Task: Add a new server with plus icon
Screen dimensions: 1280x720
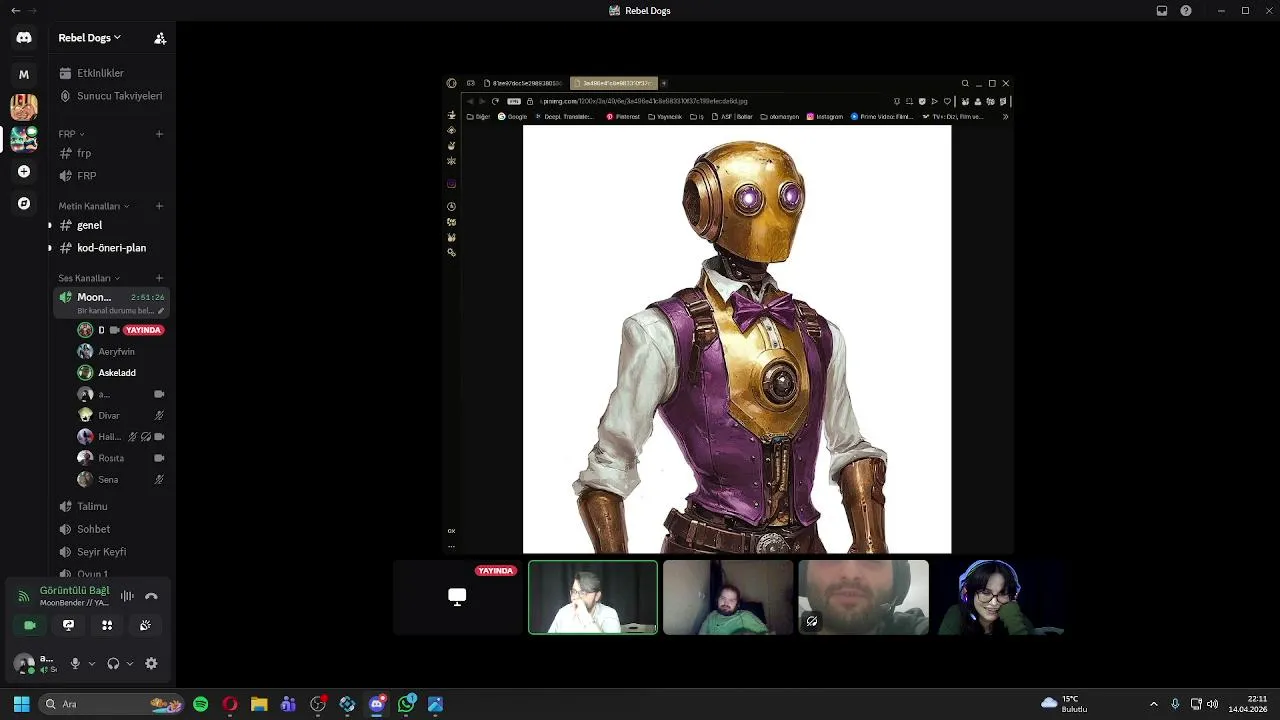Action: [x=24, y=171]
